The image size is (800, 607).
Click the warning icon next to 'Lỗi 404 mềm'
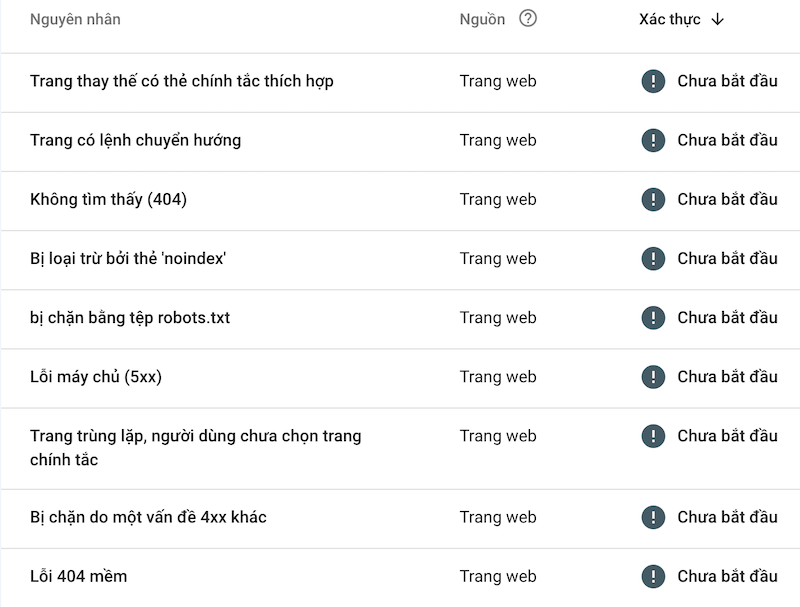pos(652,576)
